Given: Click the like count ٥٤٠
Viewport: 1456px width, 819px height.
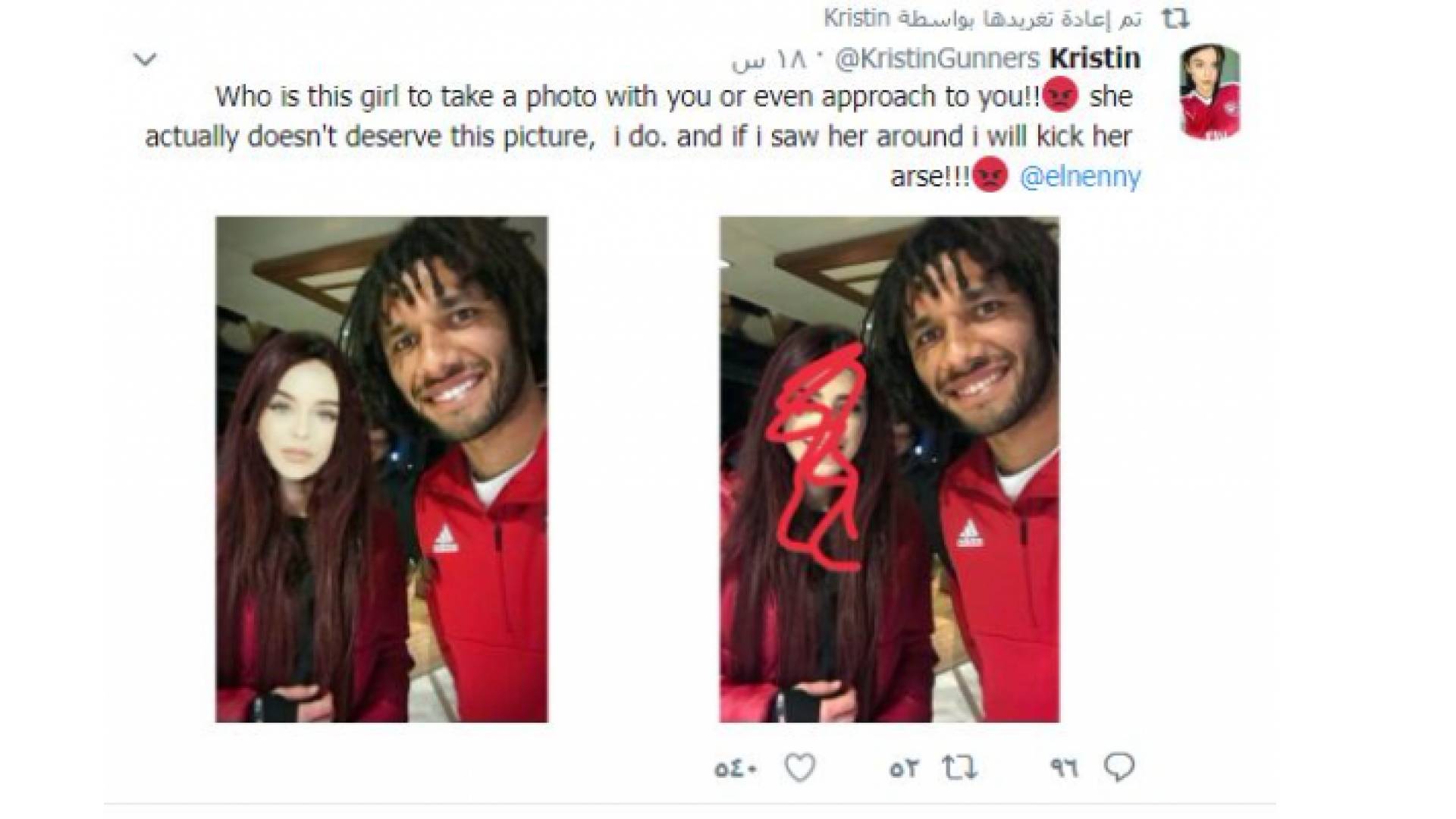Looking at the screenshot, I should coord(736,770).
